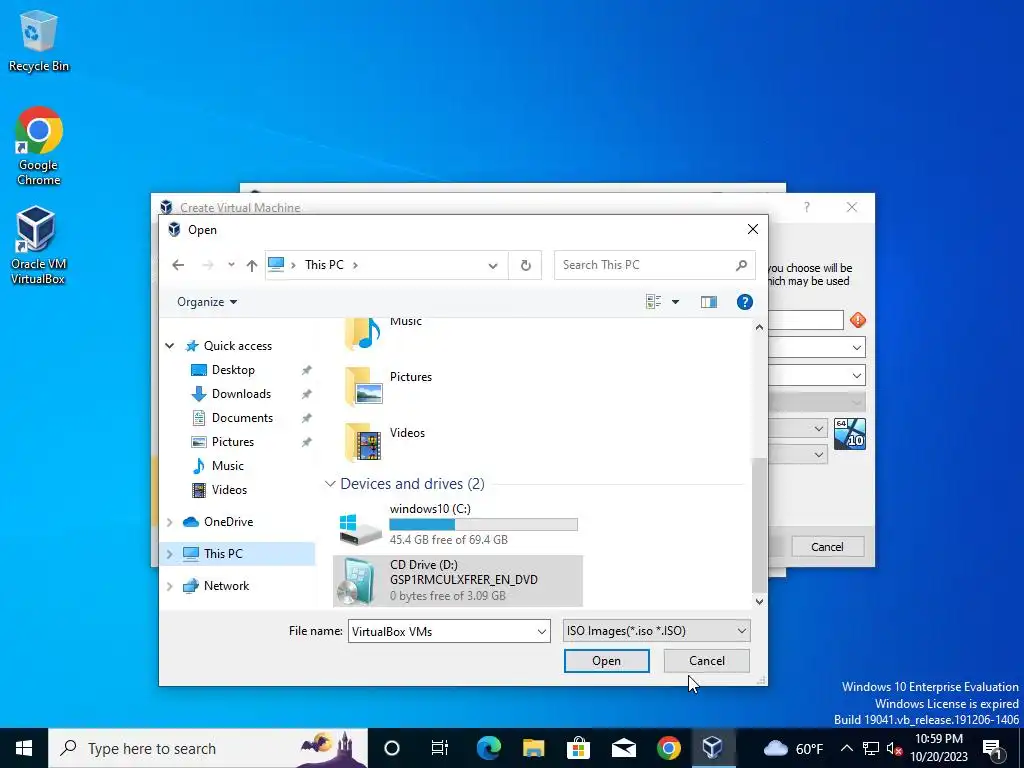Click the search magnifier in Search This PC

pyautogui.click(x=741, y=265)
